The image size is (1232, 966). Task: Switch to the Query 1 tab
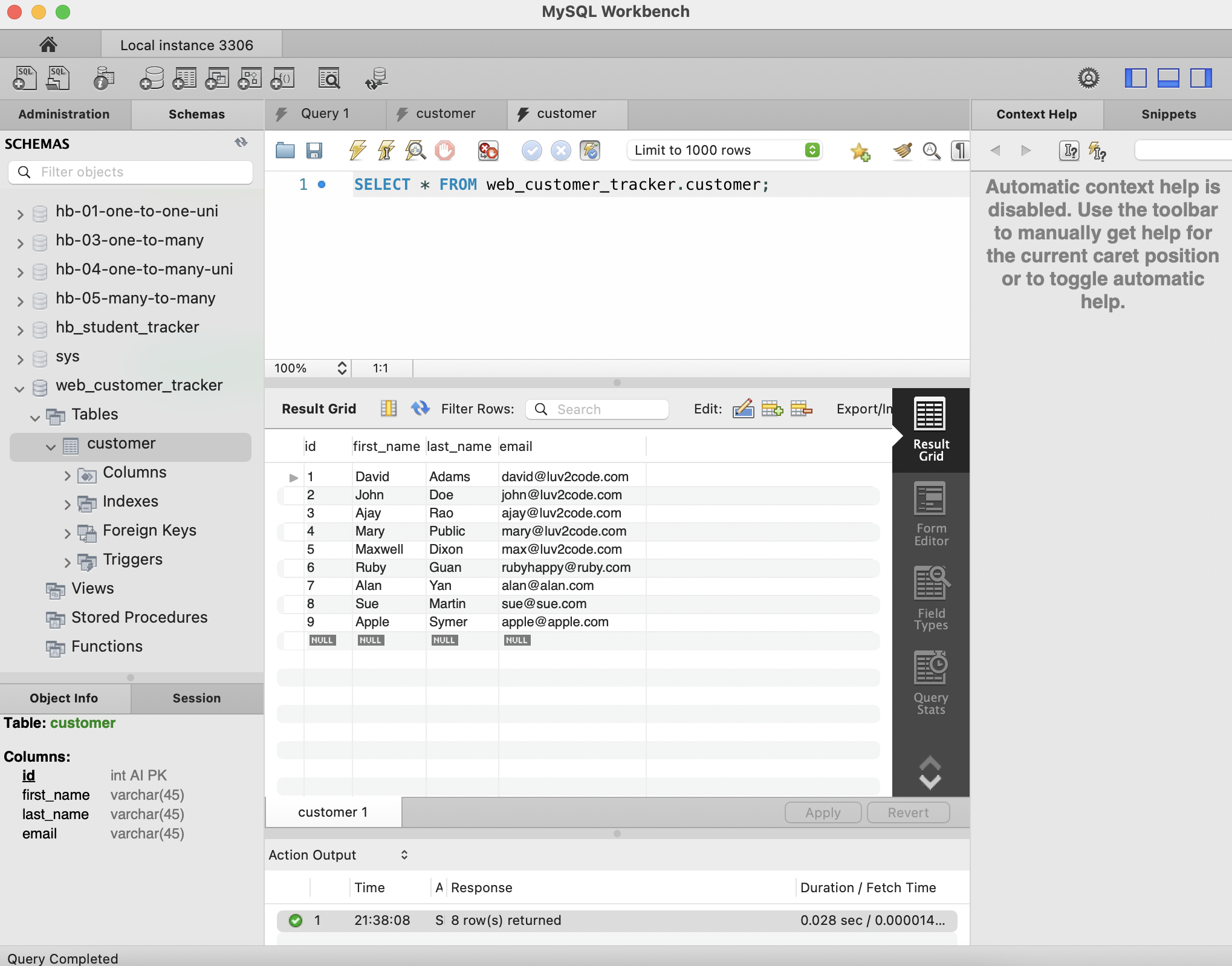coord(325,114)
